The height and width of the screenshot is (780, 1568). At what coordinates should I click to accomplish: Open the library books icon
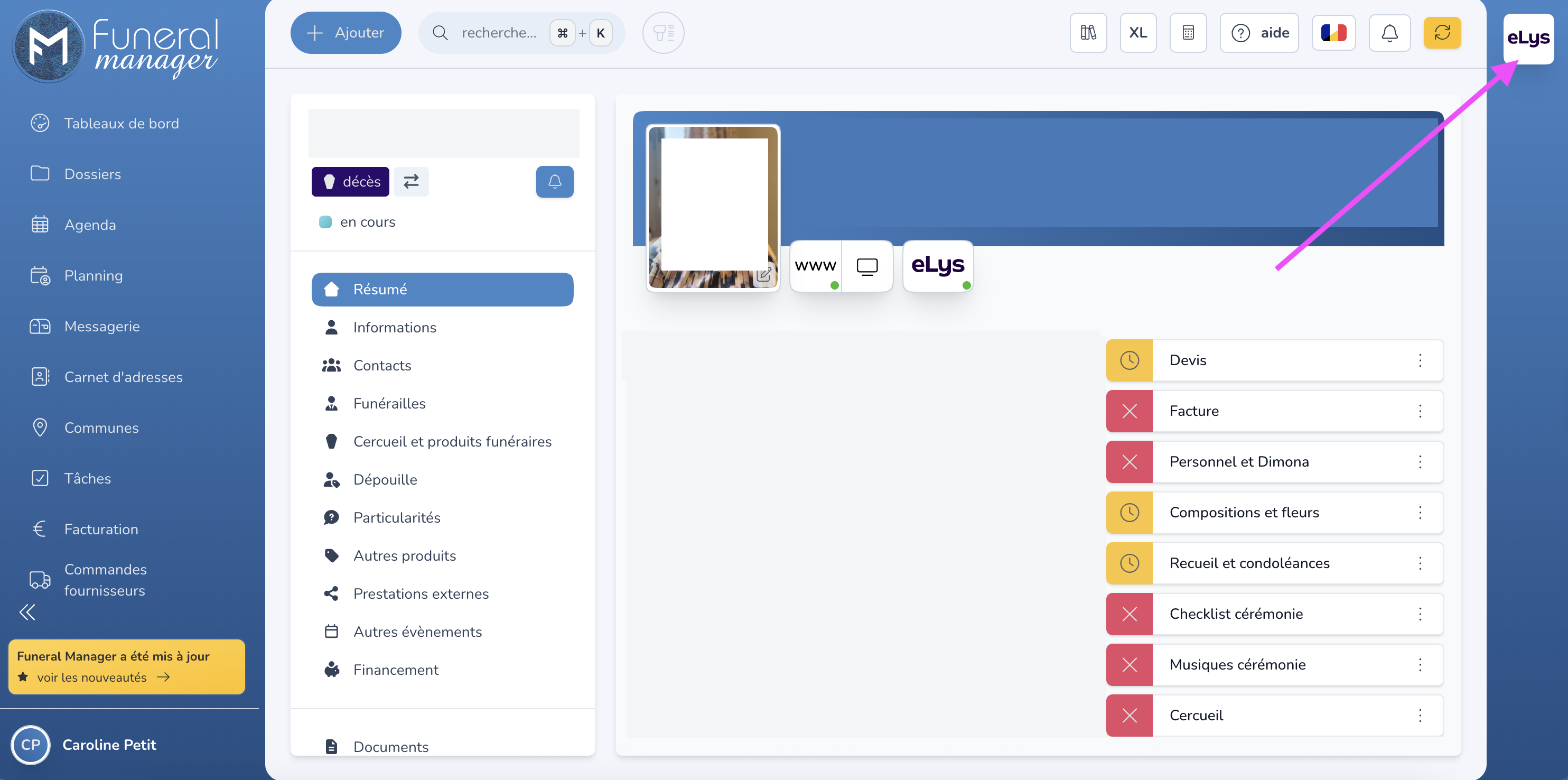(1088, 33)
